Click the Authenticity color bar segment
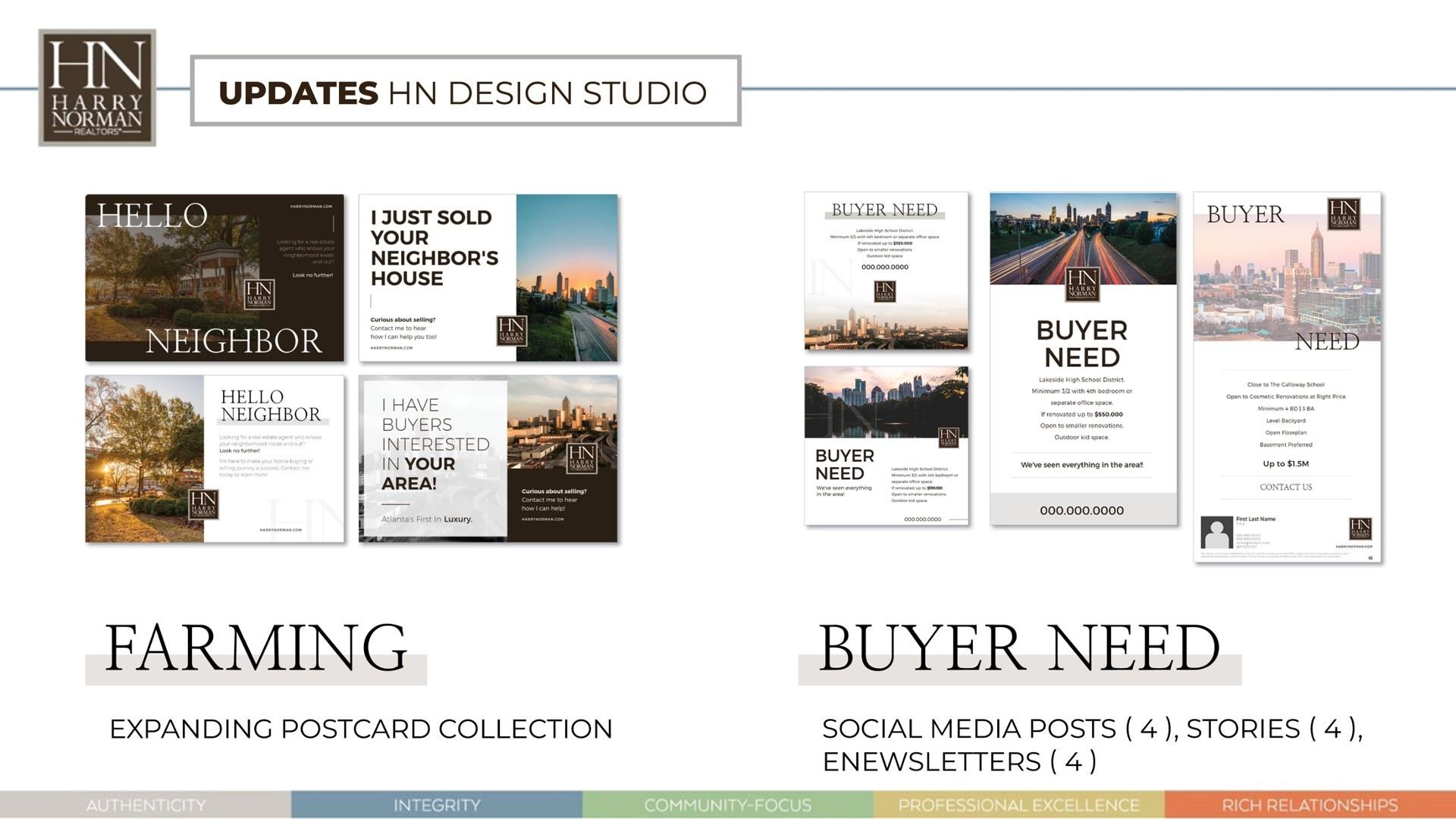The width and height of the screenshot is (1456, 819). [146, 805]
